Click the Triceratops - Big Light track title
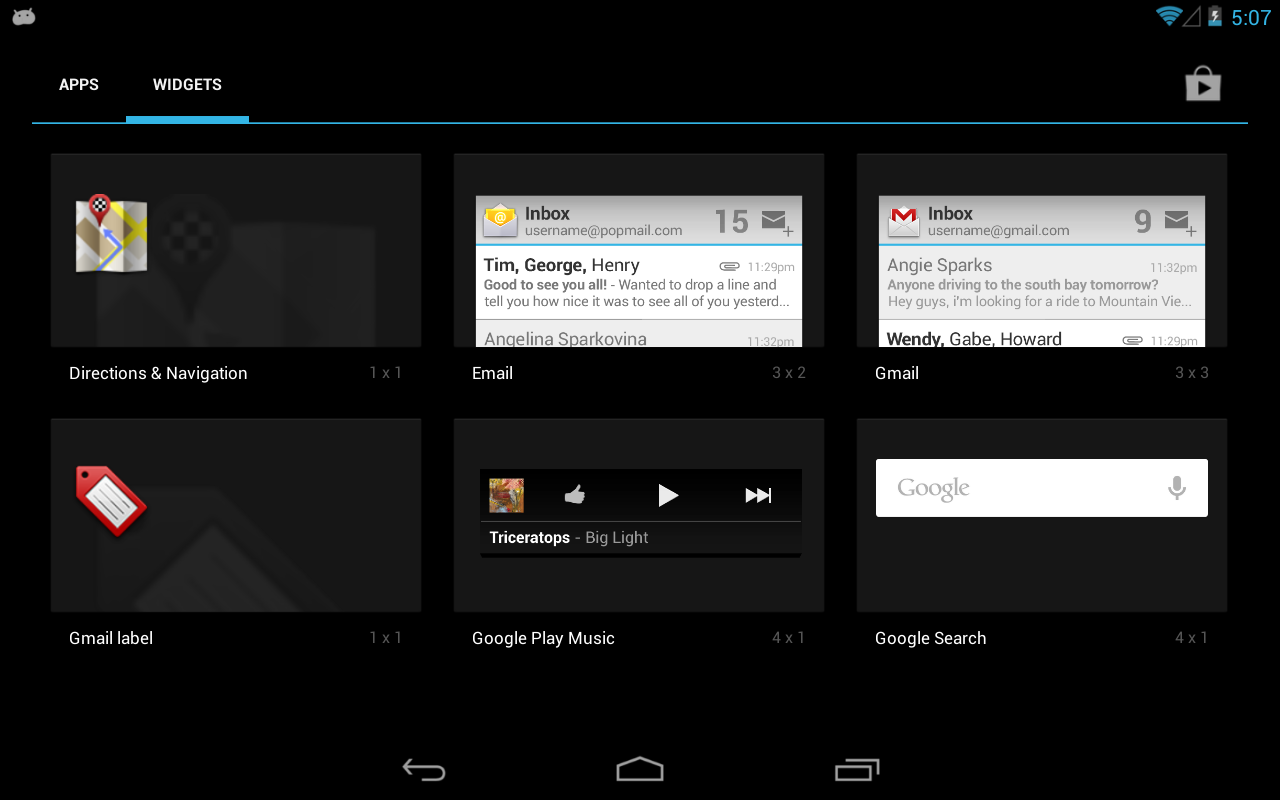Image resolution: width=1280 pixels, height=800 pixels. [569, 538]
